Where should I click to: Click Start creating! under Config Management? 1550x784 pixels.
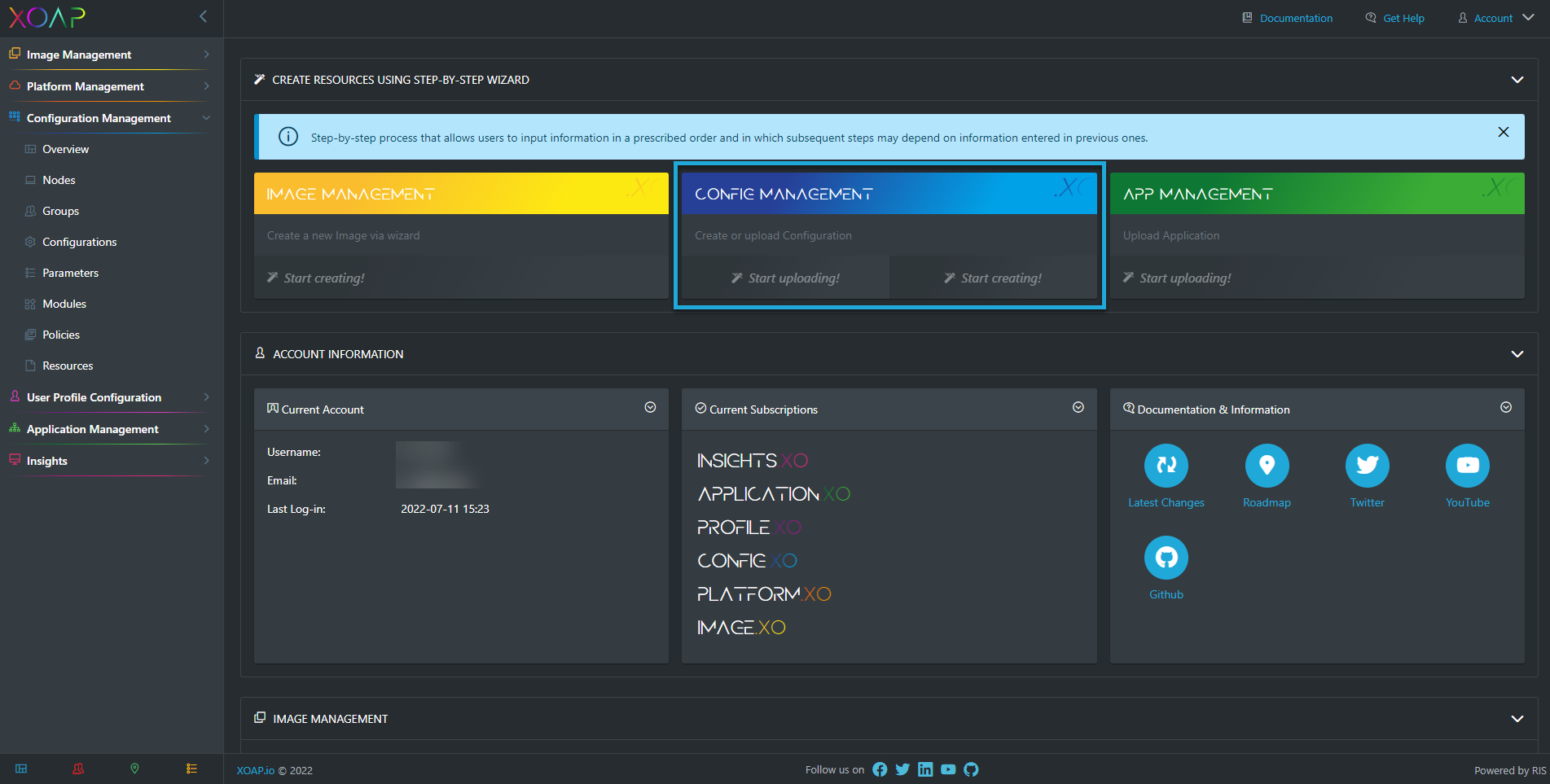(x=993, y=278)
